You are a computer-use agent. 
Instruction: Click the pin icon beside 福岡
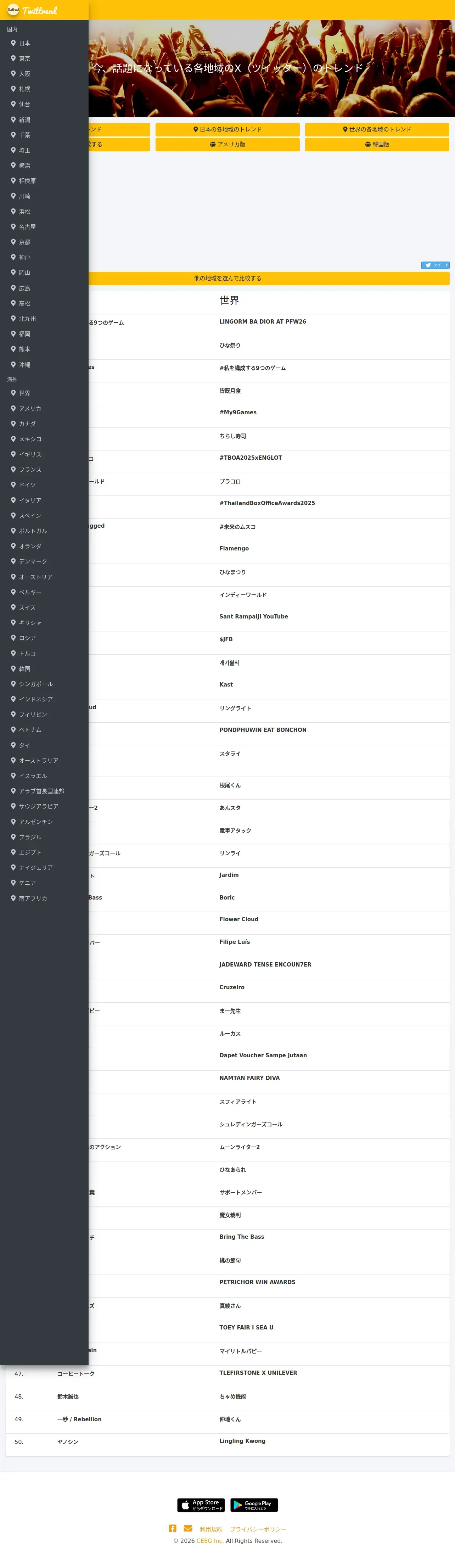(13, 334)
